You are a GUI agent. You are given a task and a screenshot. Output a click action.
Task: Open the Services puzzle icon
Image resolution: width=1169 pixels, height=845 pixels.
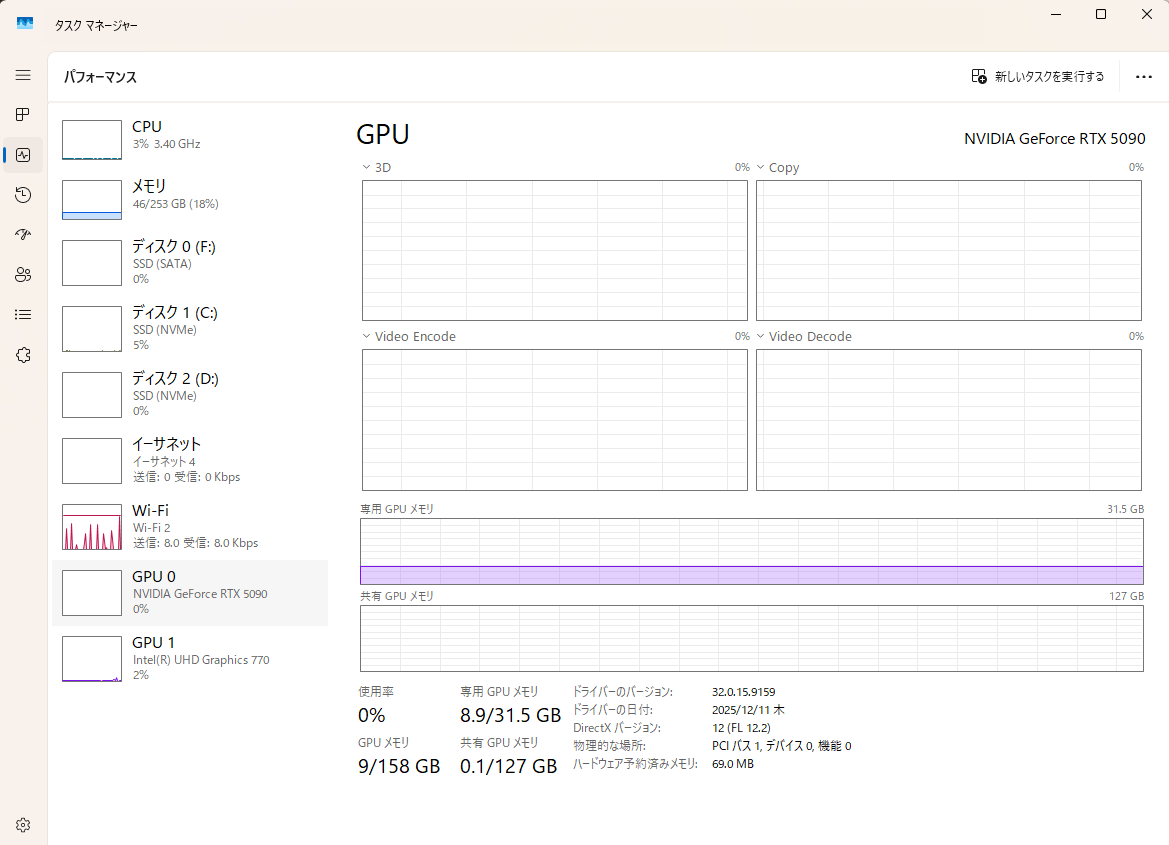pos(23,354)
